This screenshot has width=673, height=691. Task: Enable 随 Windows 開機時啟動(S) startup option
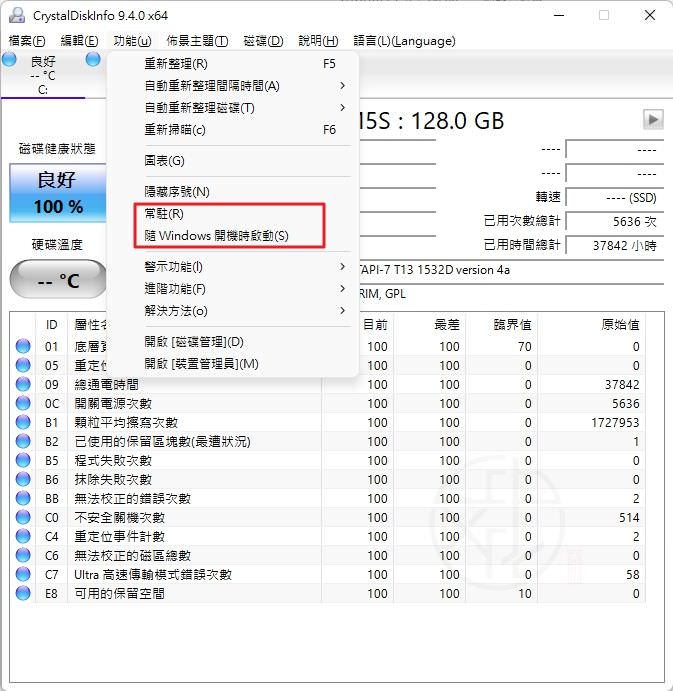[216, 236]
